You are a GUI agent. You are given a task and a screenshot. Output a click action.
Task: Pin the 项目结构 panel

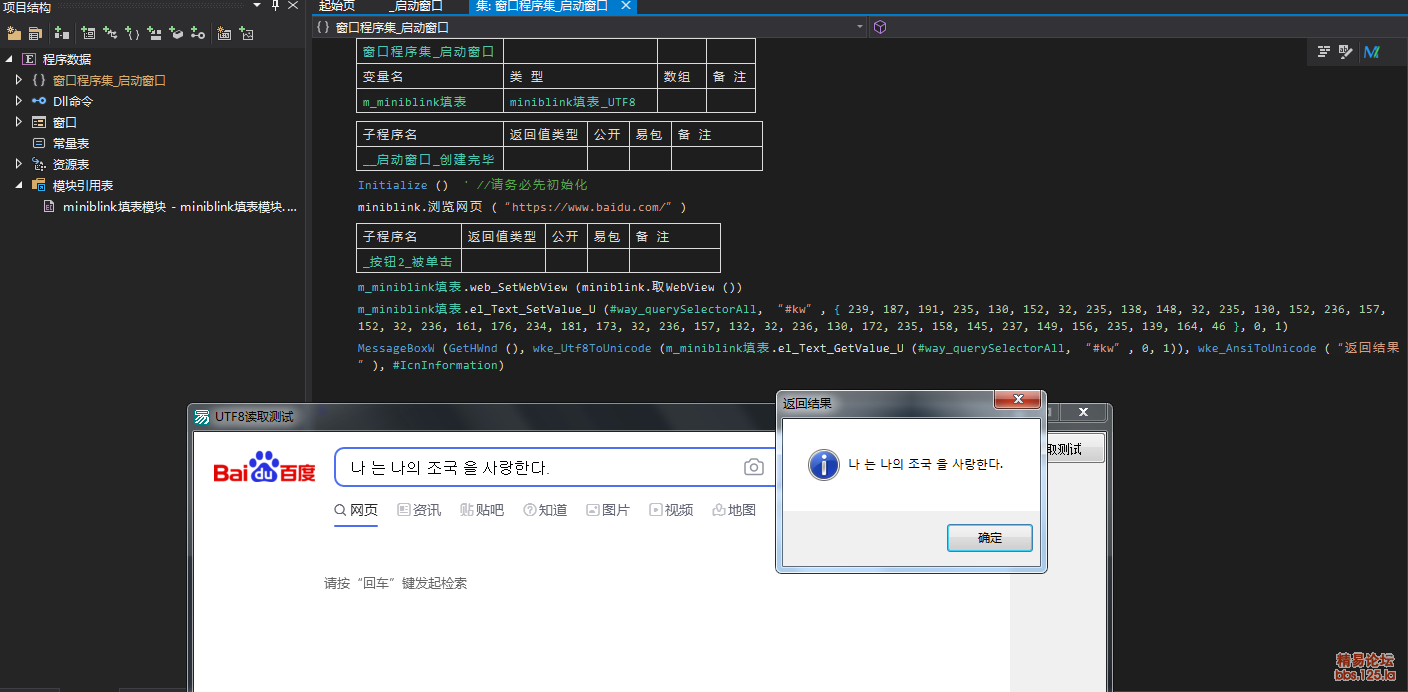[x=276, y=6]
